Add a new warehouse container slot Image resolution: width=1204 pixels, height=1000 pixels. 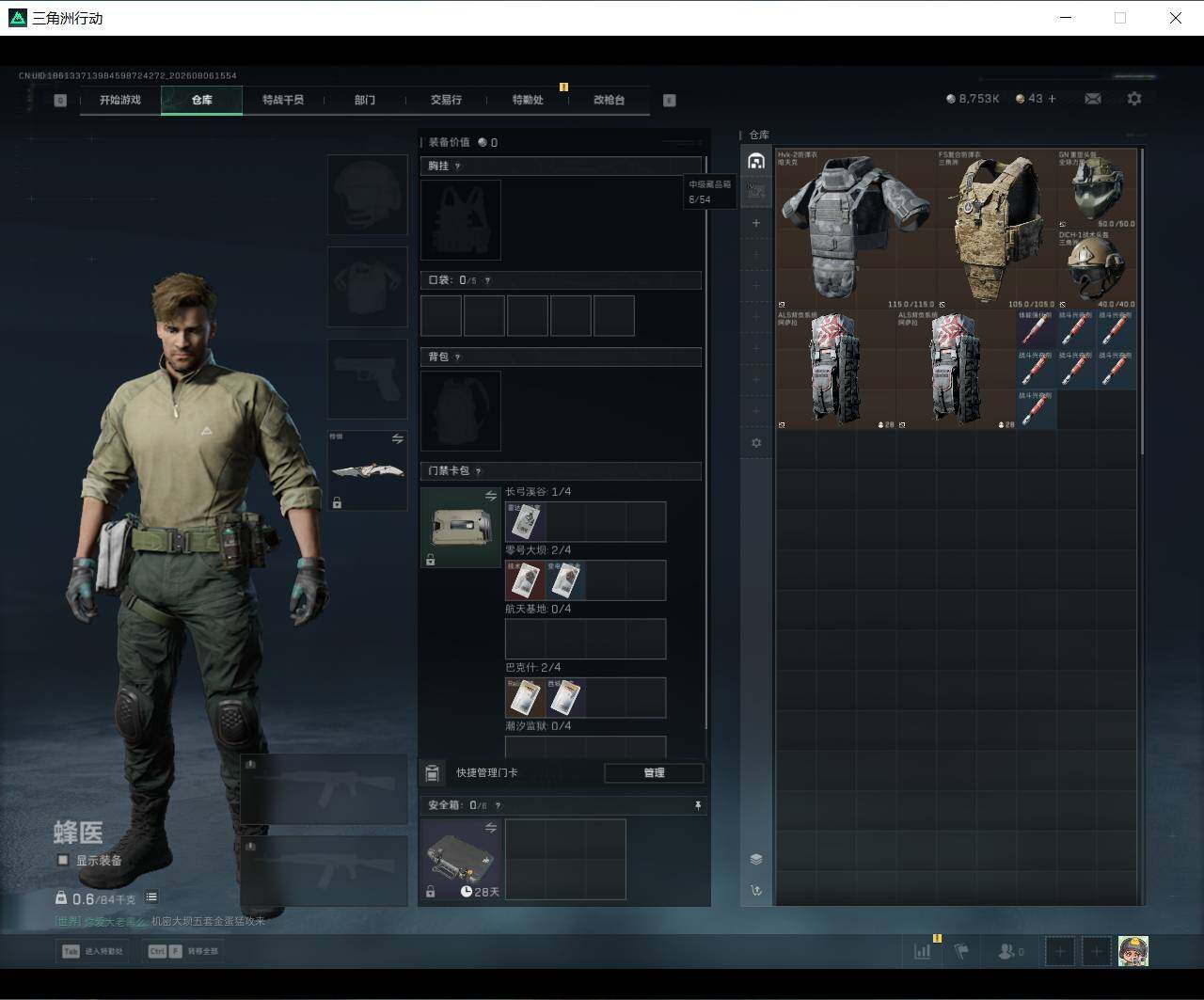[x=755, y=223]
